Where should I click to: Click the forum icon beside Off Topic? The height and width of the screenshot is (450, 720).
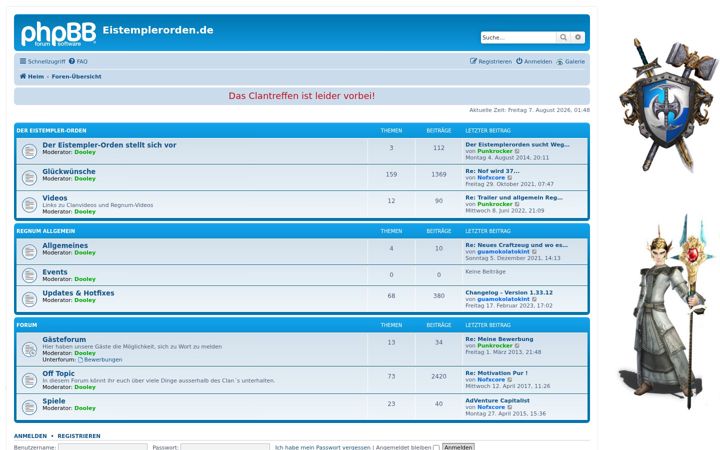(x=29, y=380)
